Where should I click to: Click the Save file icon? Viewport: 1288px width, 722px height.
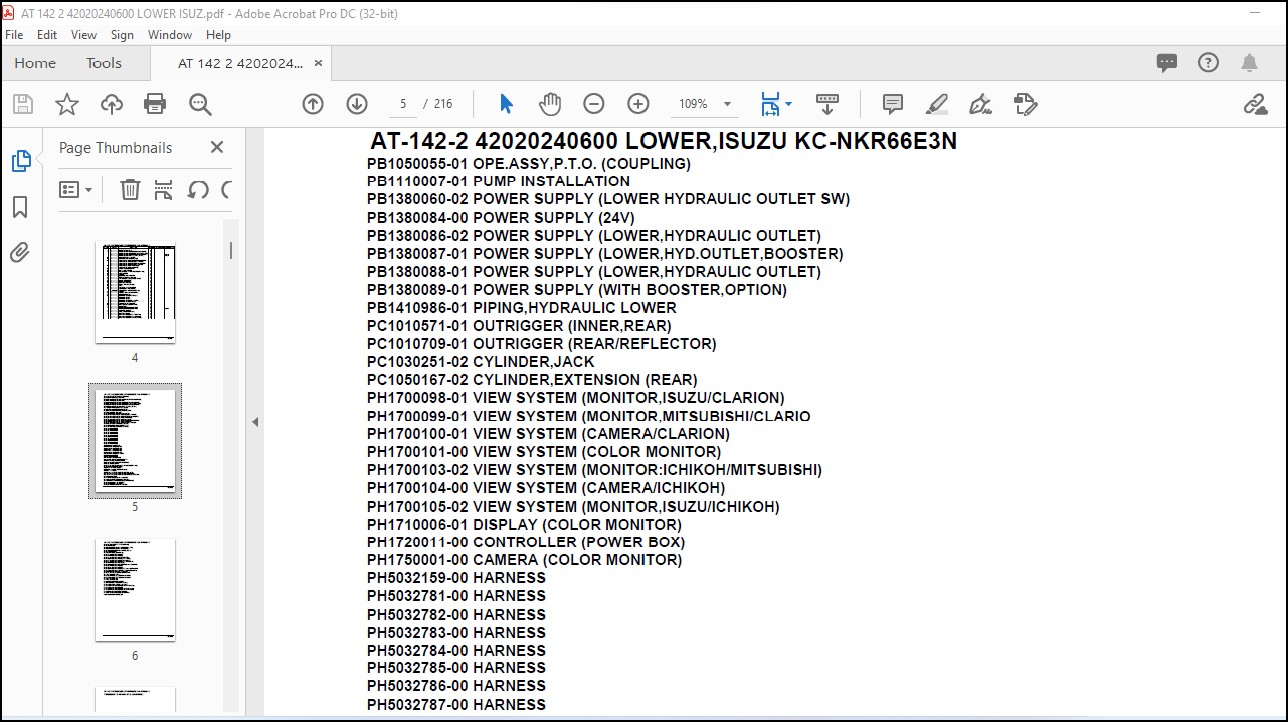point(23,104)
